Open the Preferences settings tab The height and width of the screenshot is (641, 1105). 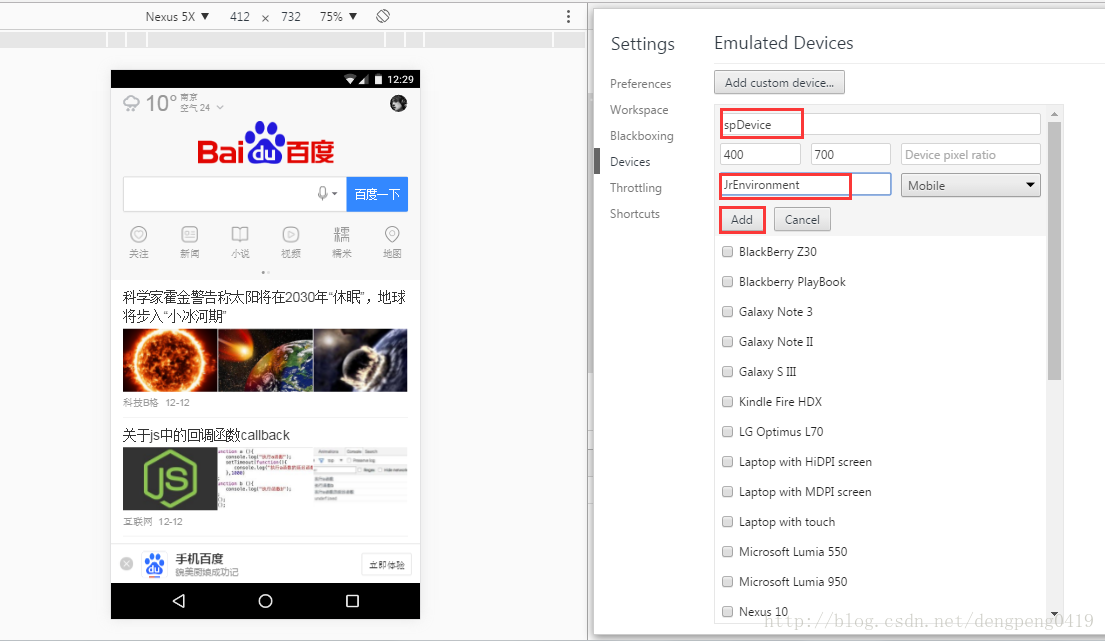pos(641,84)
